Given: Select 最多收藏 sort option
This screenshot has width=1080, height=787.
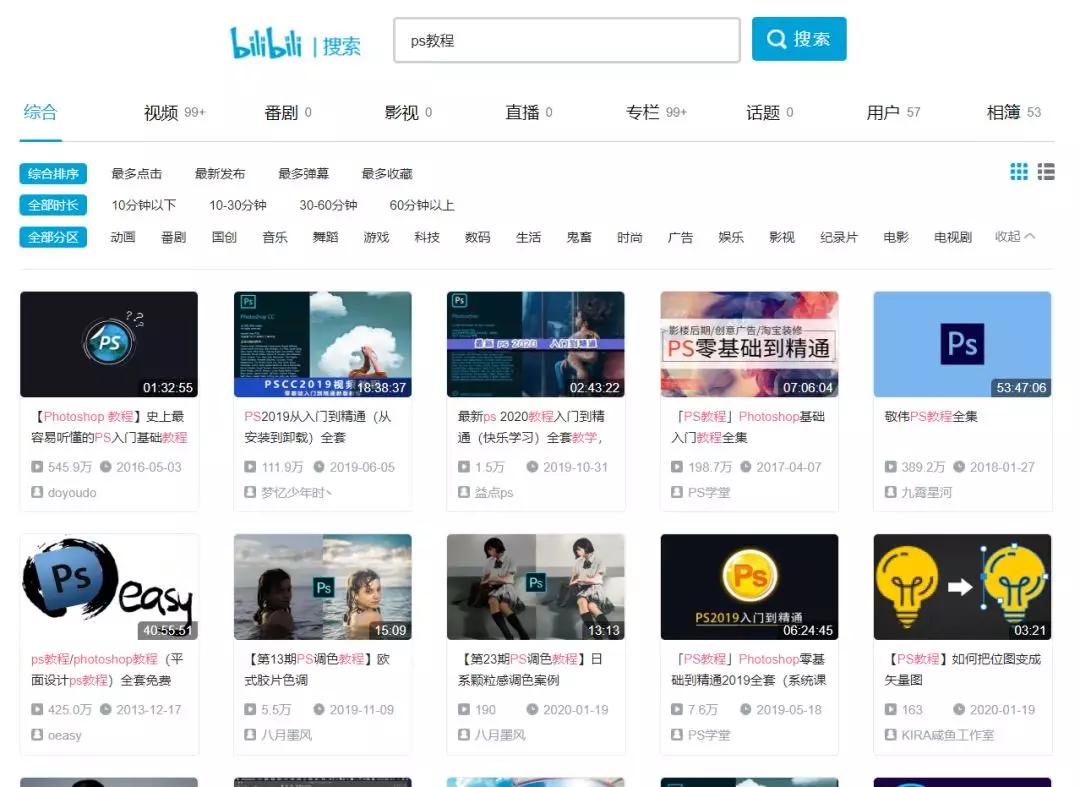Looking at the screenshot, I should pos(385,172).
